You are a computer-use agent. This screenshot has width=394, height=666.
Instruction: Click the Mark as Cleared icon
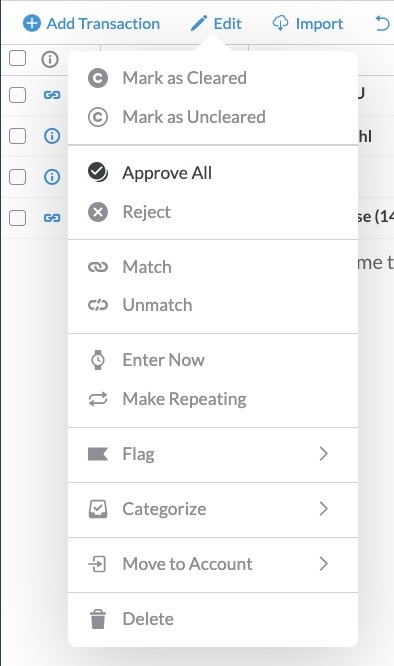coord(98,78)
